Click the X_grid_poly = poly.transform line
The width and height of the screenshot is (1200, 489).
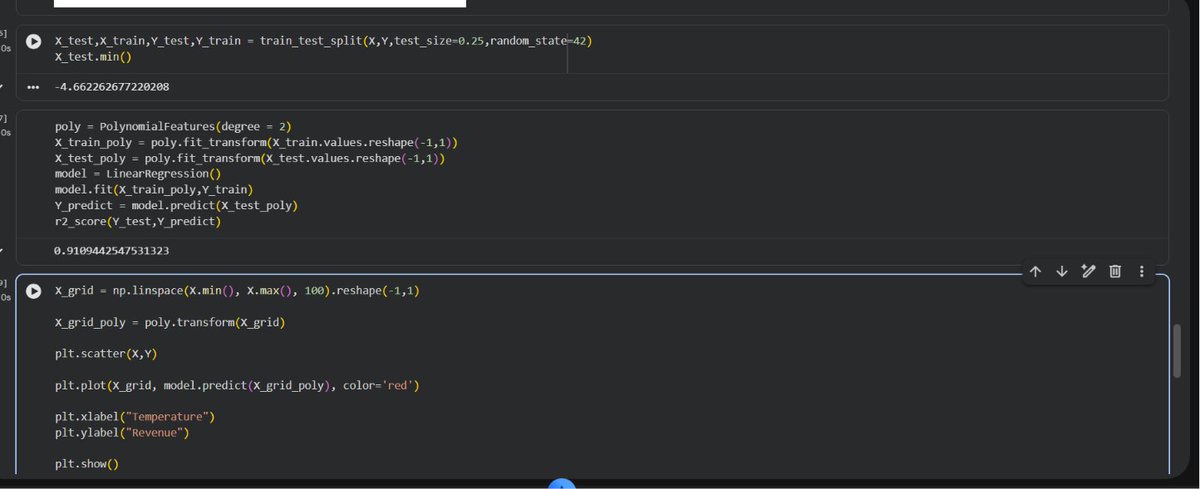tap(170, 323)
